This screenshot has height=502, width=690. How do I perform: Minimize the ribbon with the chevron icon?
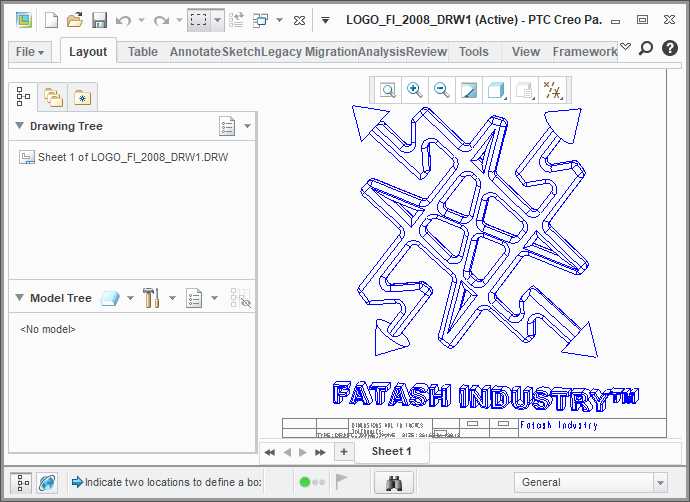(625, 46)
